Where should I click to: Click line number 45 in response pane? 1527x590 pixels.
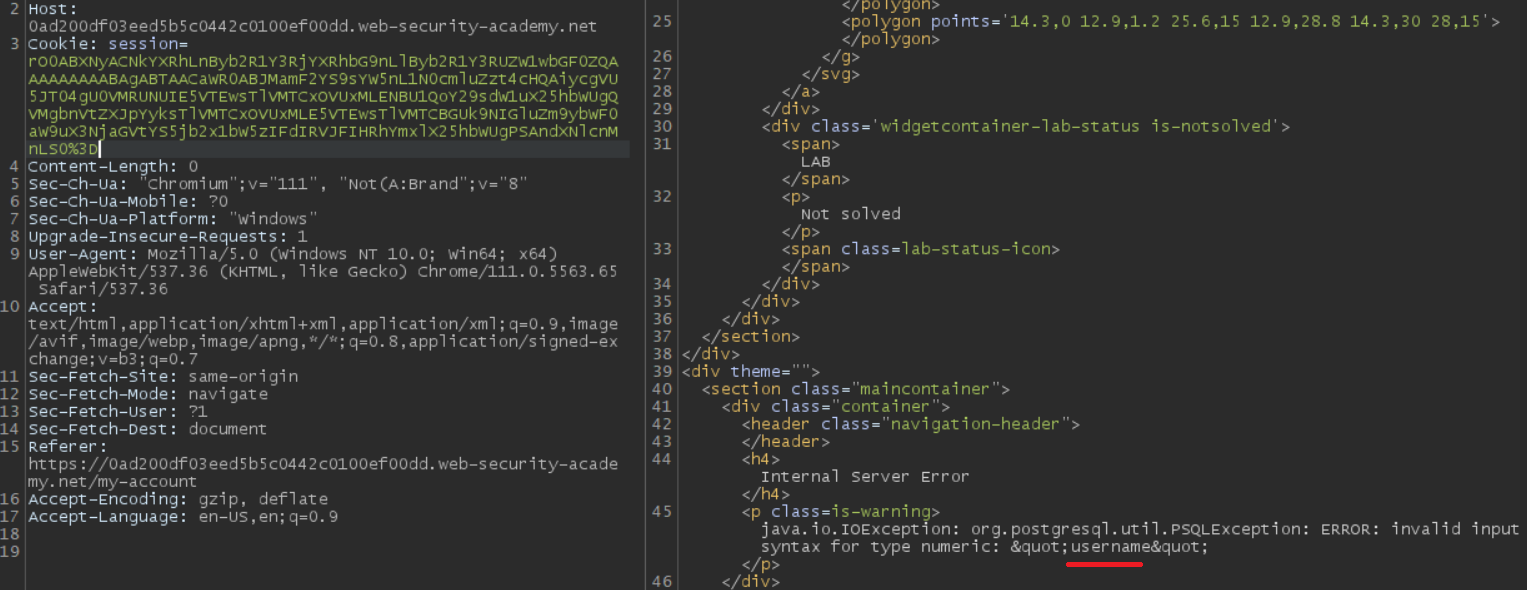point(662,511)
